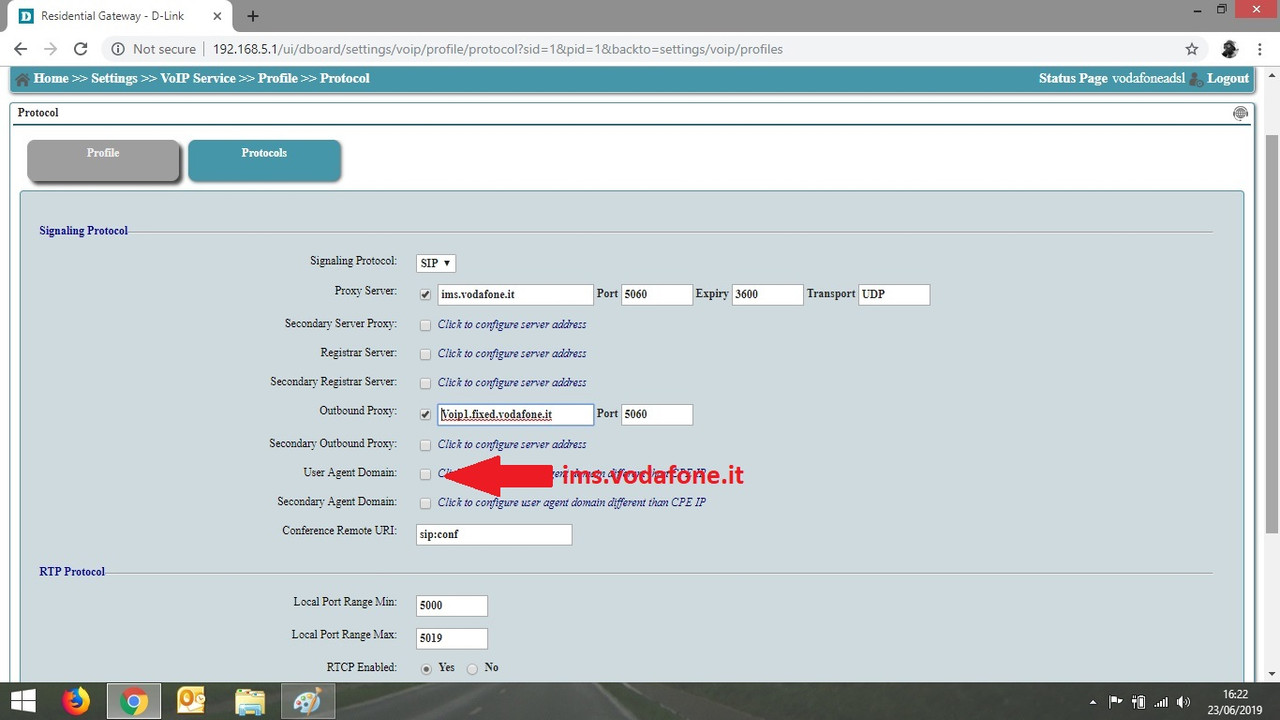Click the Local Port Range Max field
Viewport: 1280px width, 720px height.
[x=452, y=638]
